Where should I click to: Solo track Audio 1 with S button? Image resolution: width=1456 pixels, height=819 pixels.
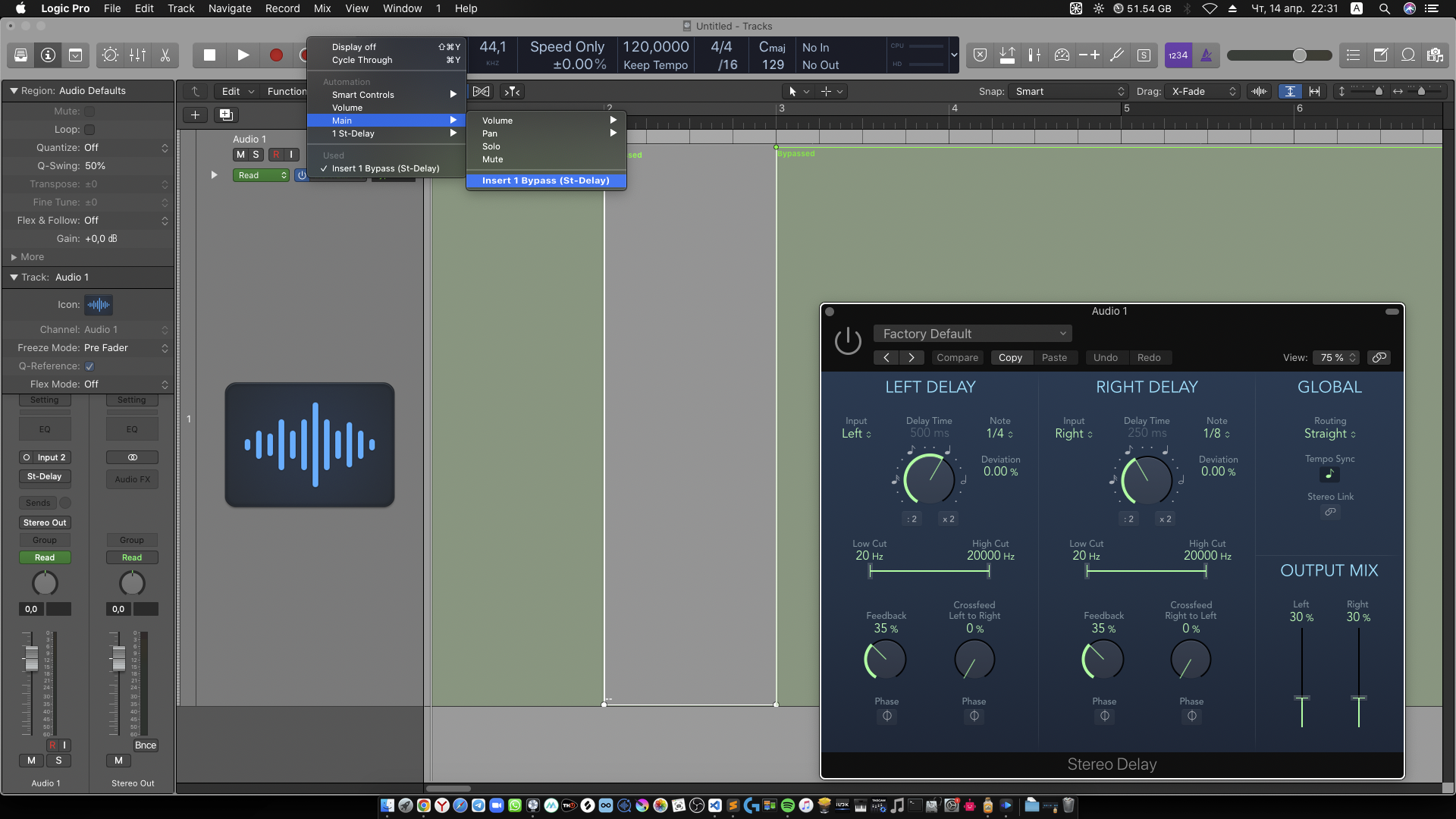coord(256,155)
